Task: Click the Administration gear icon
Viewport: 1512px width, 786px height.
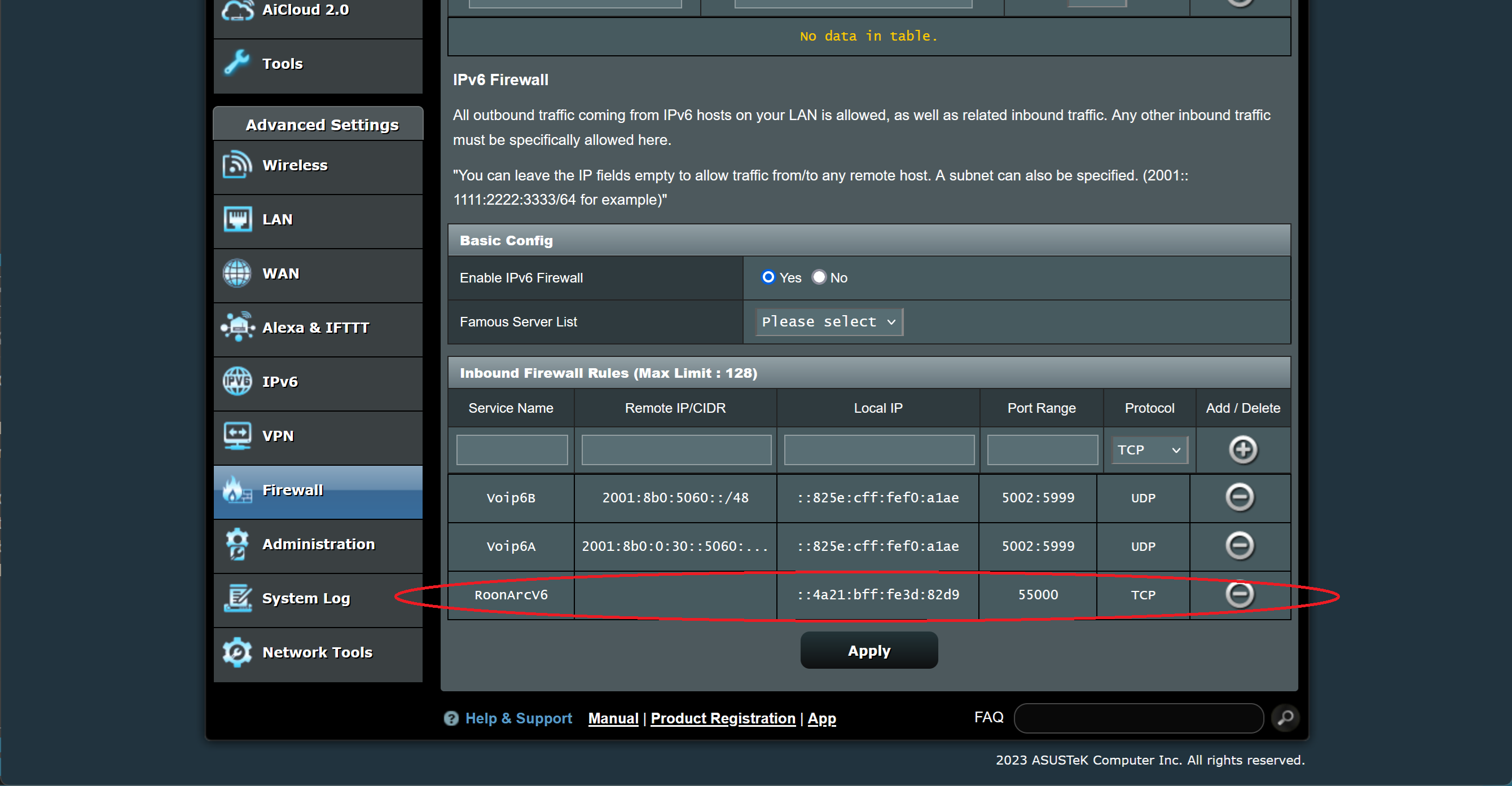Action: (237, 544)
